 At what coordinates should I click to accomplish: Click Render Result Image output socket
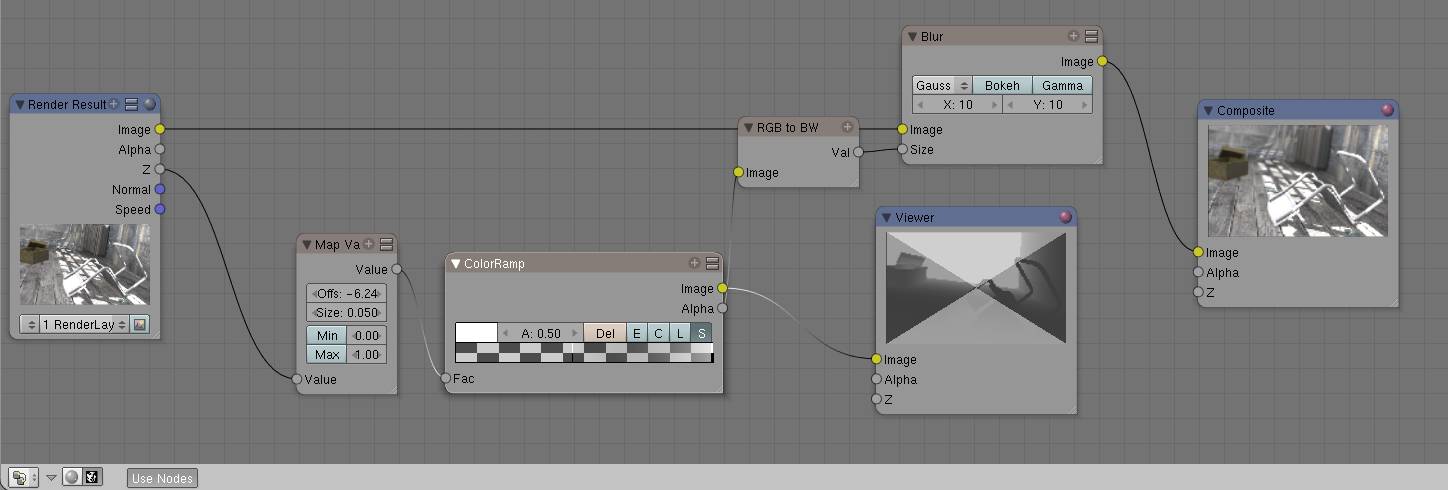click(x=160, y=129)
